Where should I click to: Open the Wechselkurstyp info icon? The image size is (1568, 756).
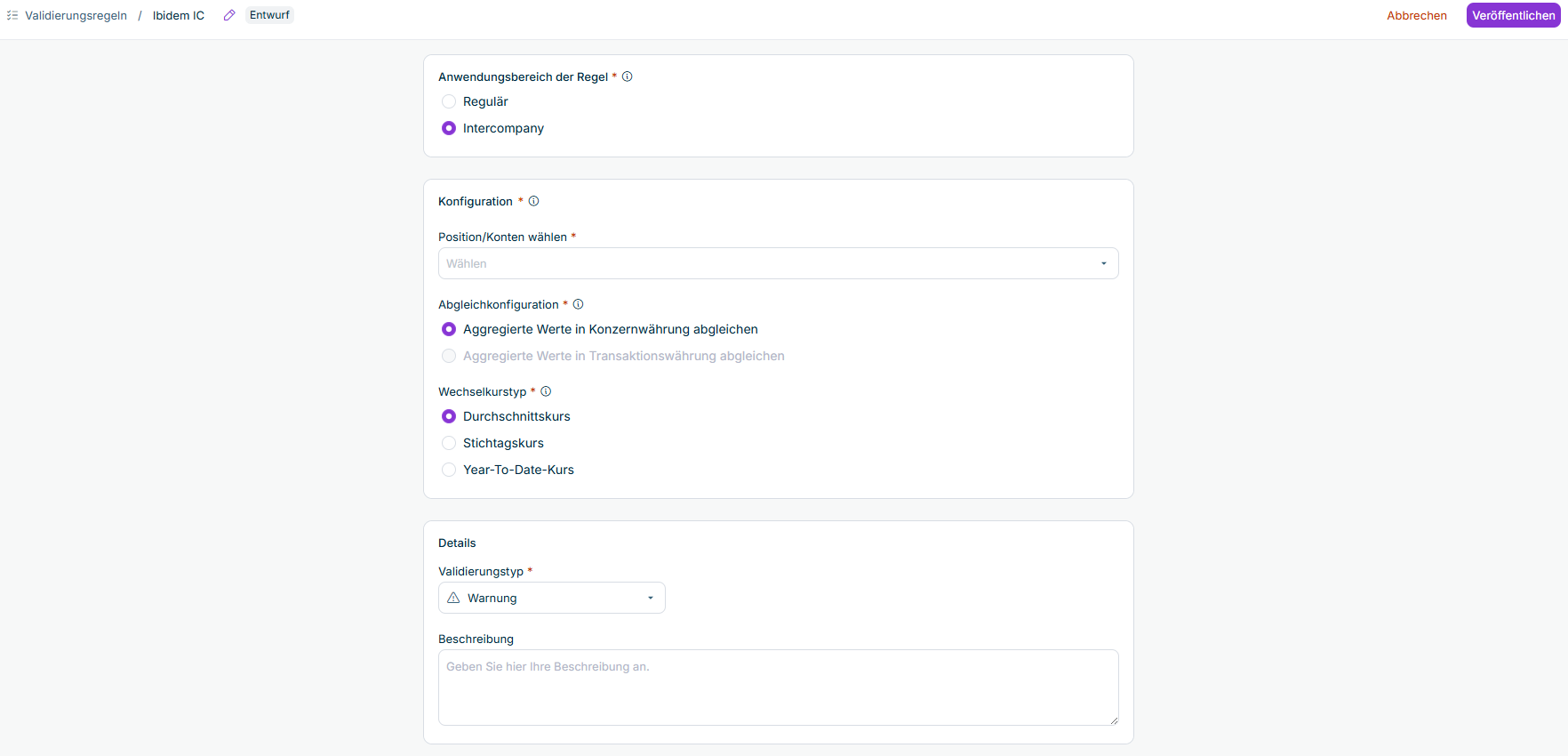pyautogui.click(x=547, y=391)
